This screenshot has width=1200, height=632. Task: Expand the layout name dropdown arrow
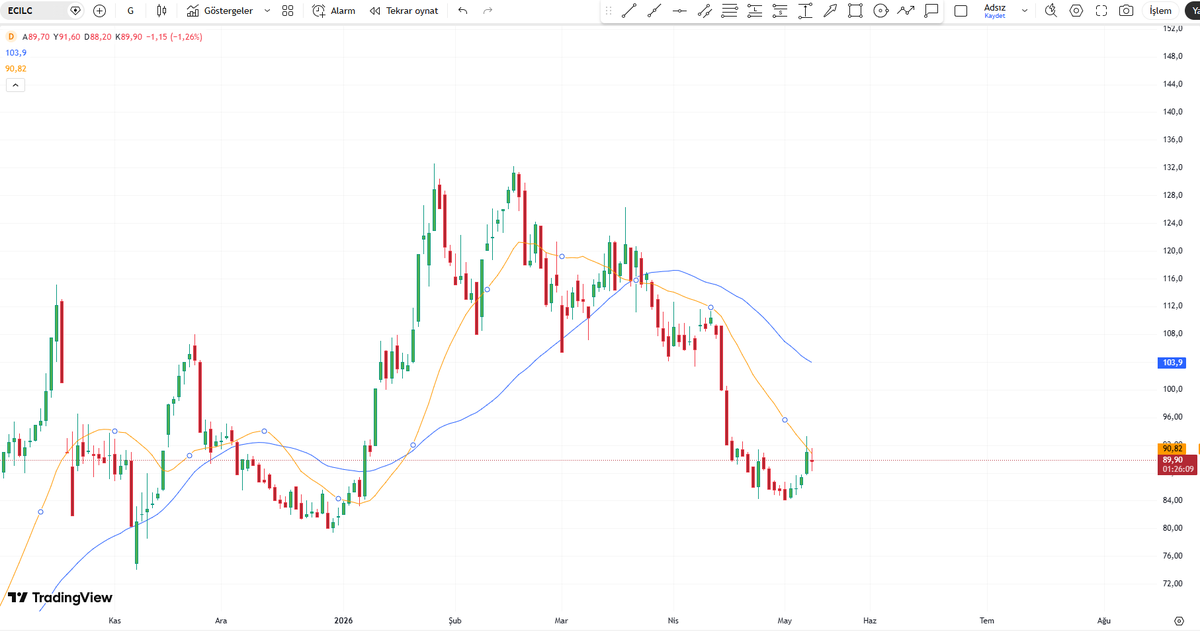tap(1024, 11)
